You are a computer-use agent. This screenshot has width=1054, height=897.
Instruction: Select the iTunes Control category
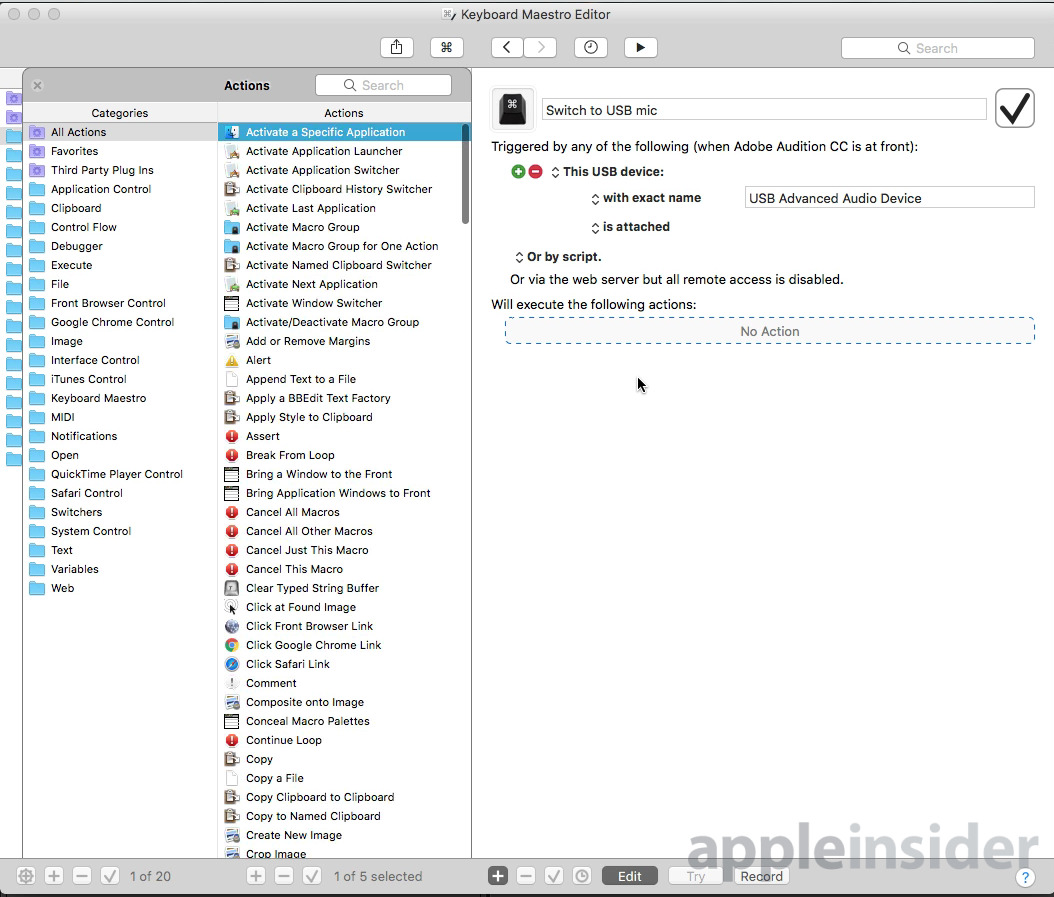point(120,379)
